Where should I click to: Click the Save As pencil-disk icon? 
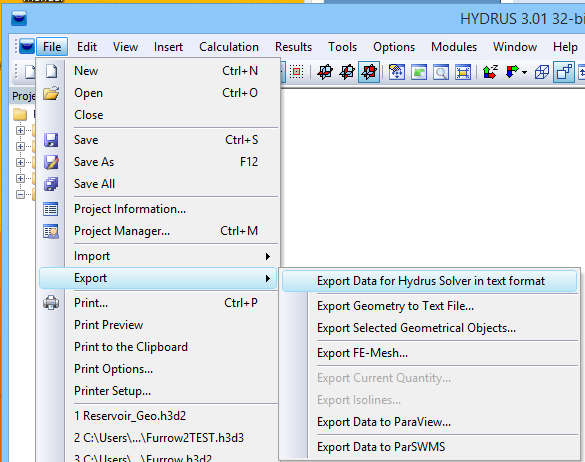[x=51, y=162]
